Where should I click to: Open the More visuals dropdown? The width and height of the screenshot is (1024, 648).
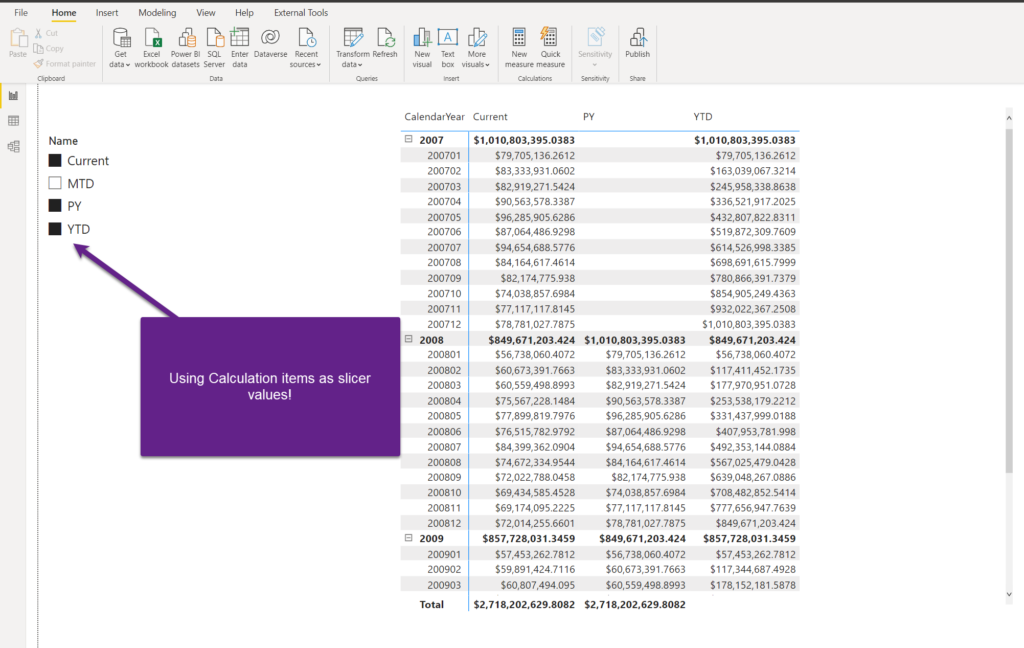(476, 47)
